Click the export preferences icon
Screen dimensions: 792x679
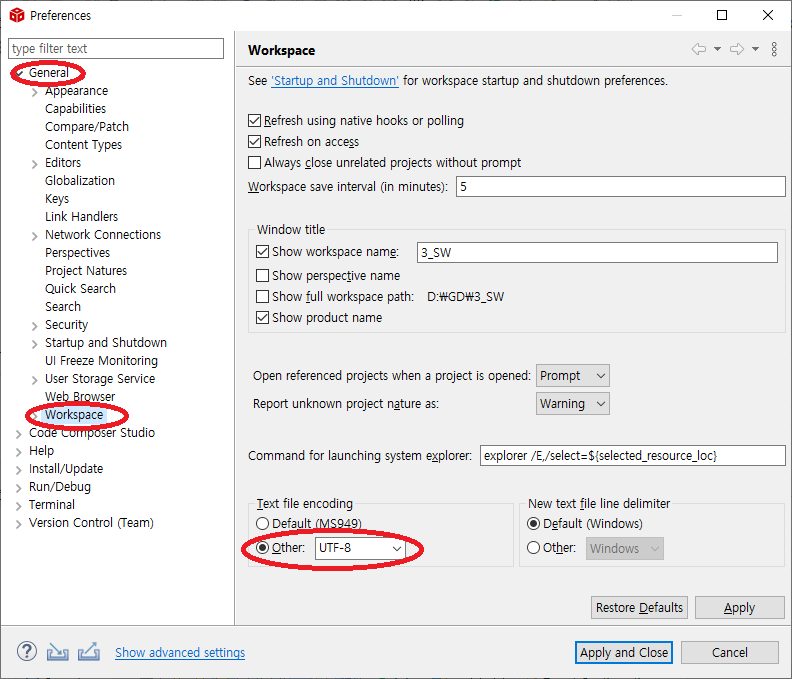[x=88, y=652]
